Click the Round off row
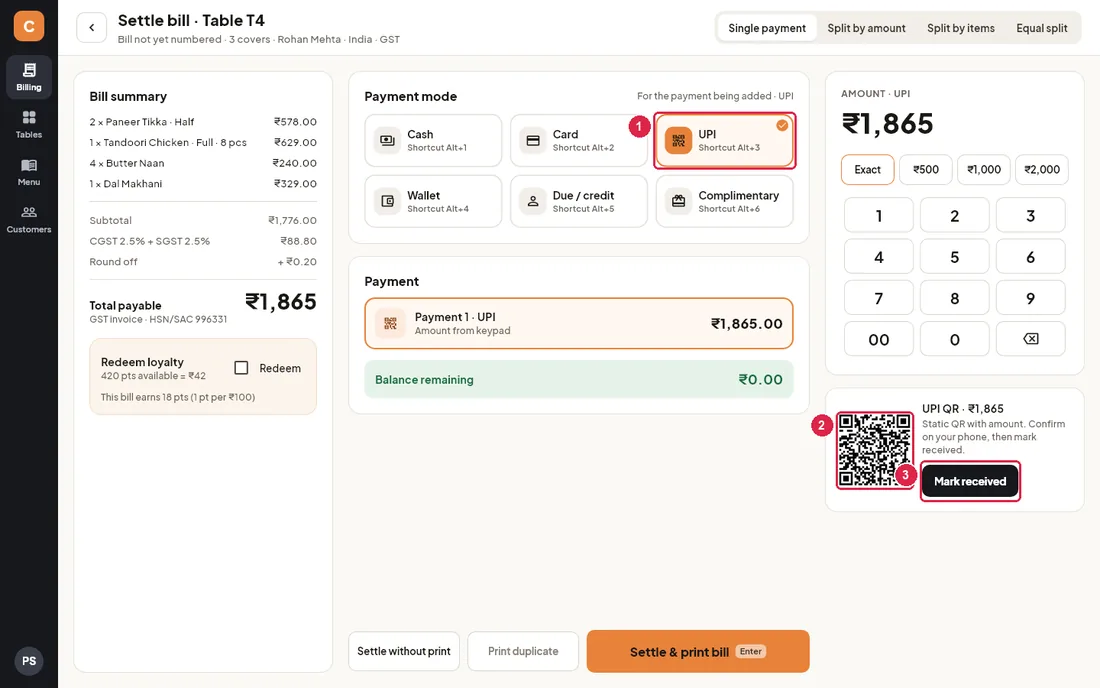Screen dimensions: 1100x688 click(x=203, y=262)
